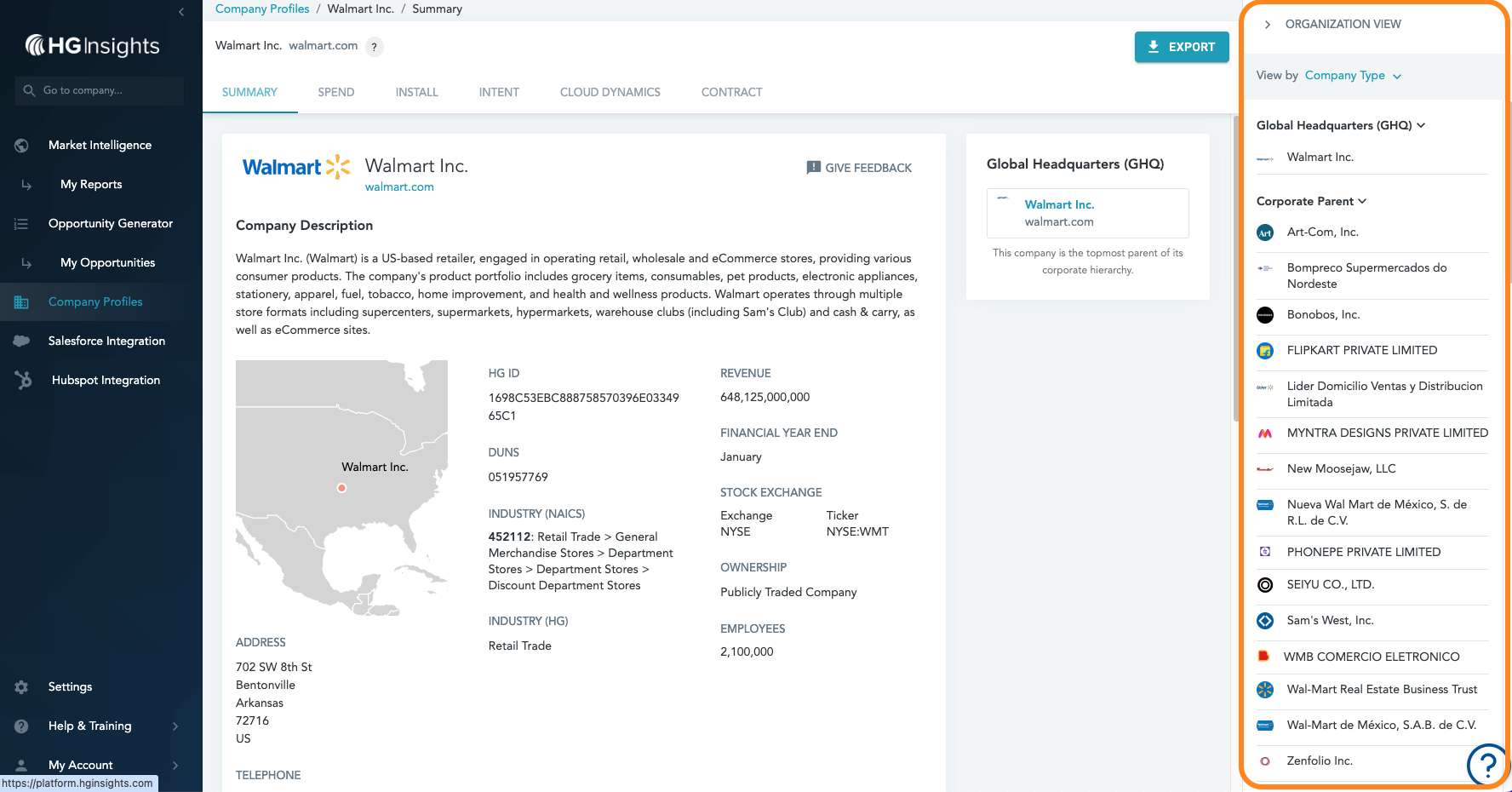Collapse the Global Headquarters (GHQ) section
1512x792 pixels.
click(1420, 125)
